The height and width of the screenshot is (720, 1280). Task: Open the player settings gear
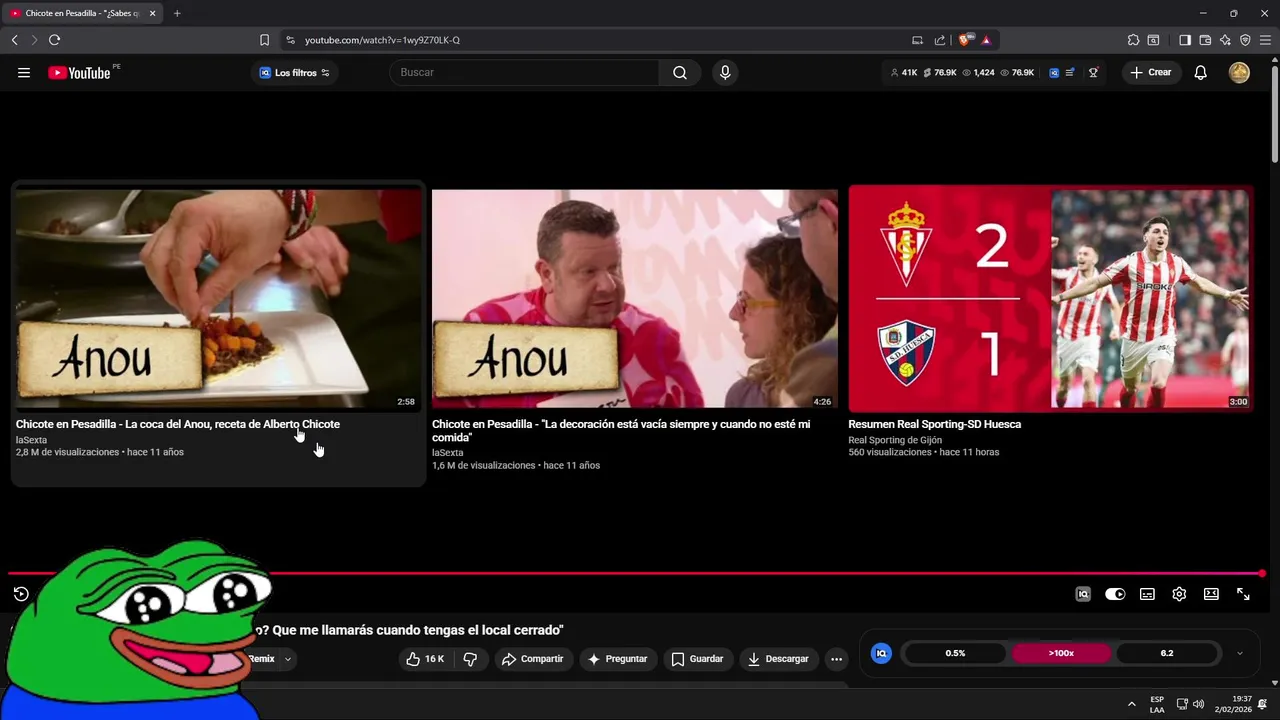(1179, 594)
